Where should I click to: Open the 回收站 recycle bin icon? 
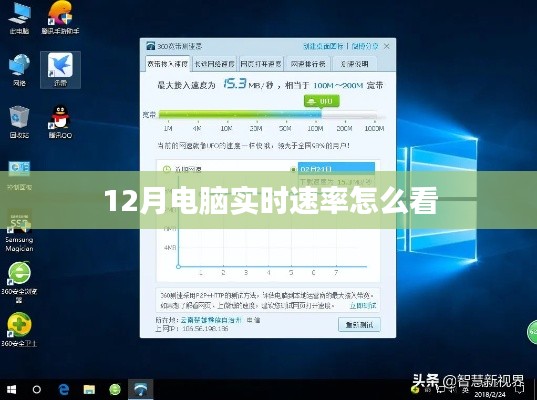point(19,122)
